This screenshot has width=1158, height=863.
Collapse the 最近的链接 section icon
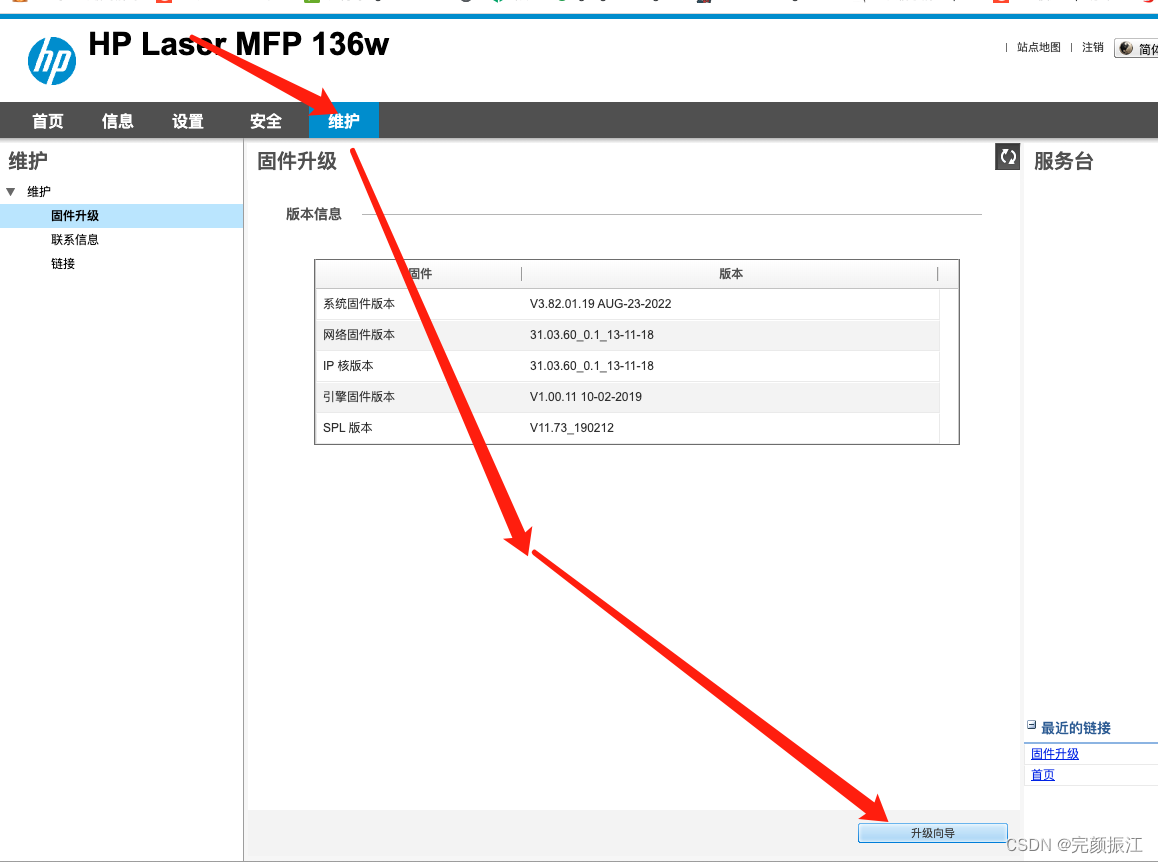pos(1031,726)
